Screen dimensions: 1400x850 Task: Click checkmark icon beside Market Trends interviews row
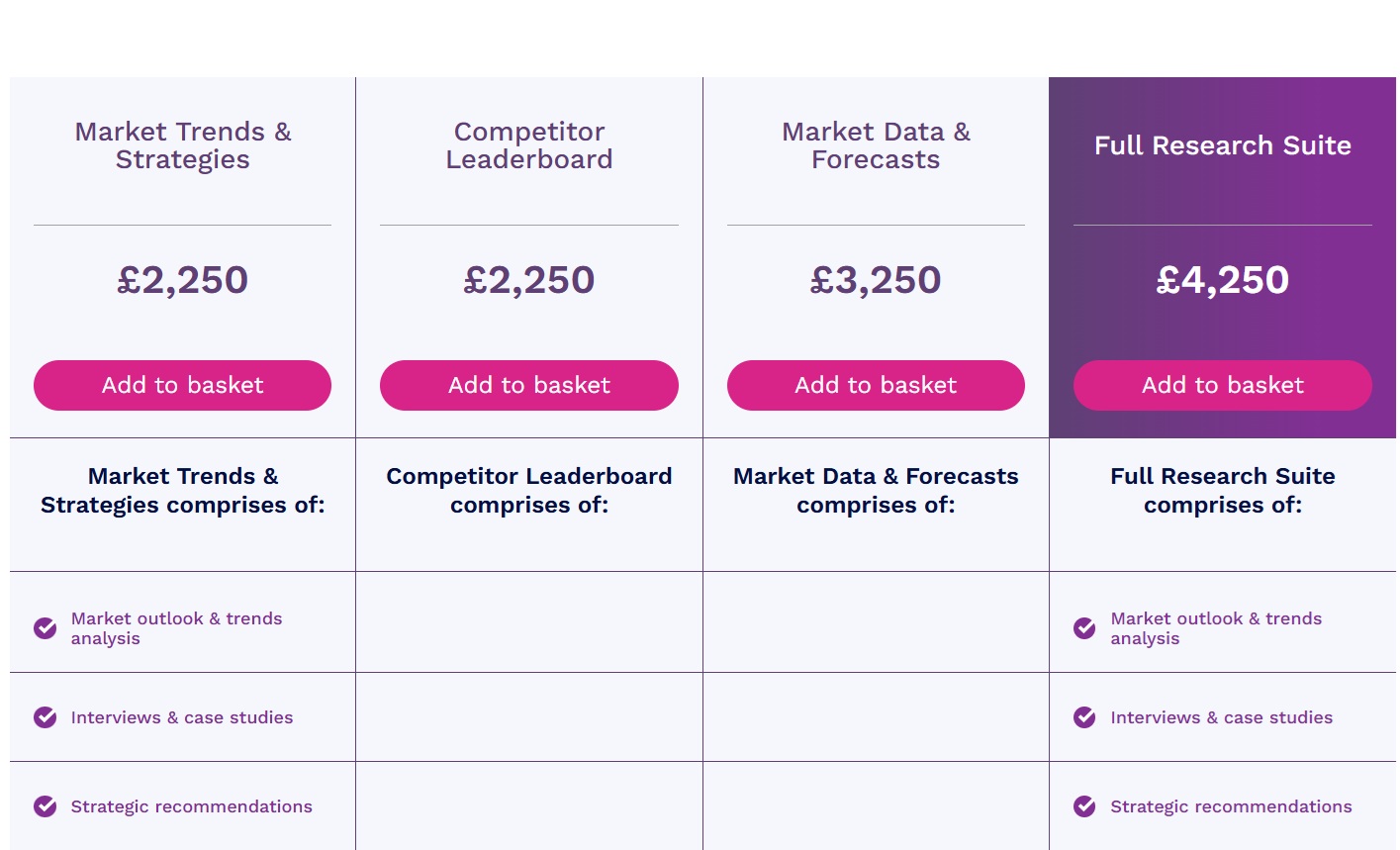pos(46,717)
